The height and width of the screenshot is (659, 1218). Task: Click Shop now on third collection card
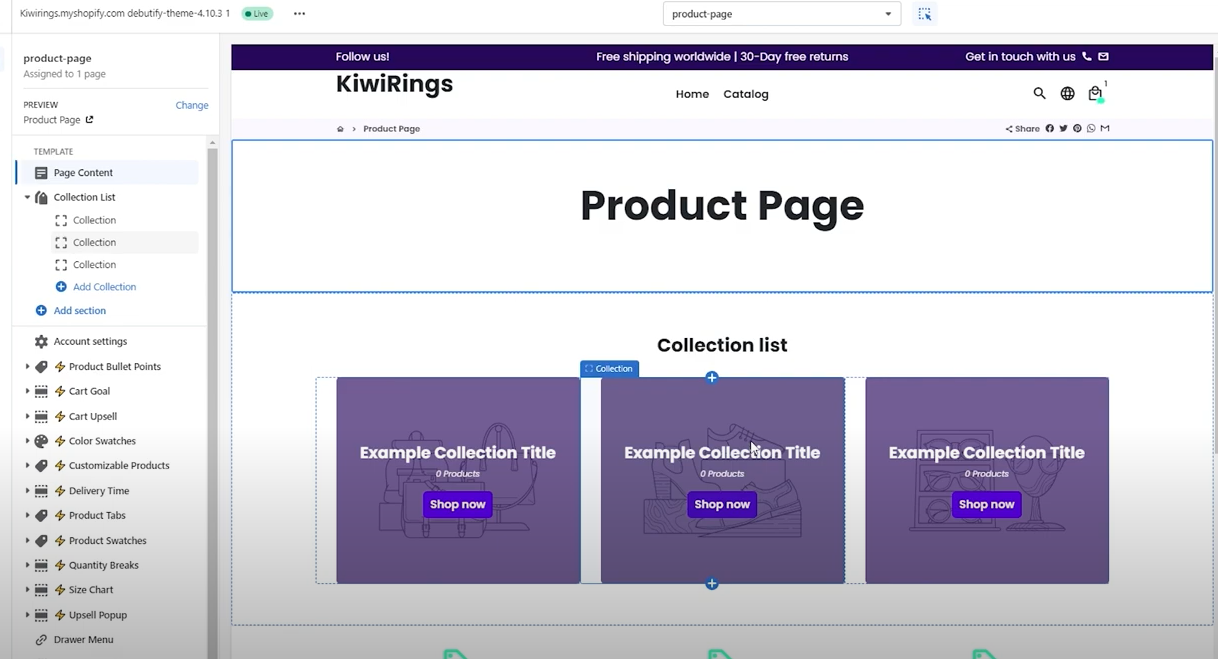click(987, 504)
